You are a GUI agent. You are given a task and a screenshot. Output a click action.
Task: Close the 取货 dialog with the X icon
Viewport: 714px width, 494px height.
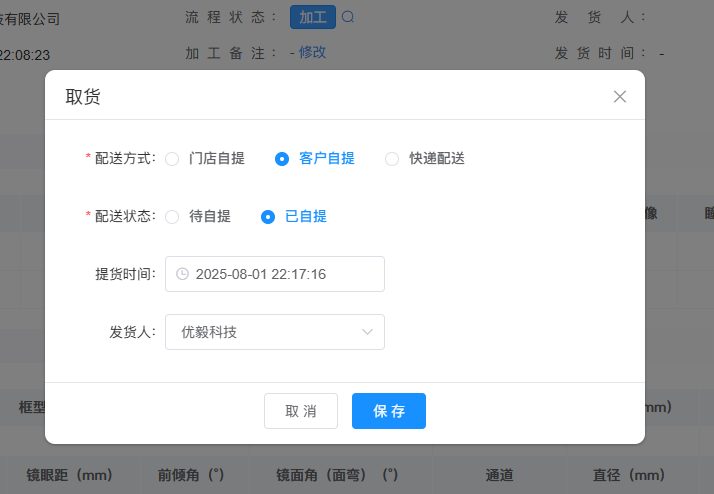pos(620,97)
